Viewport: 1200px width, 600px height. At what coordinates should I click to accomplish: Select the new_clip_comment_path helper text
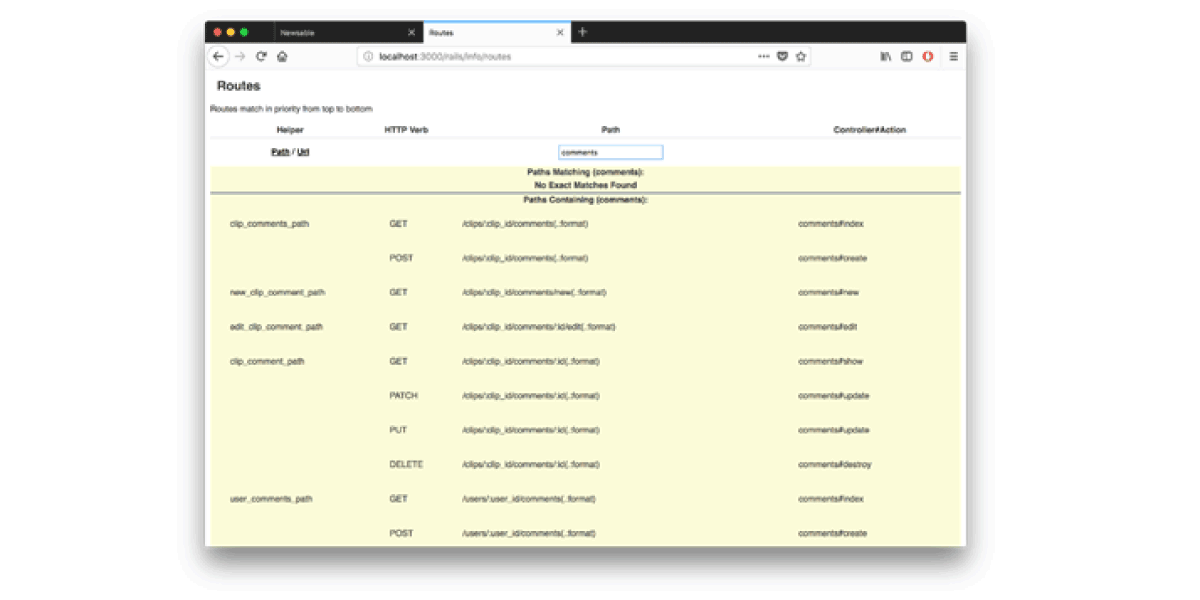(x=278, y=293)
